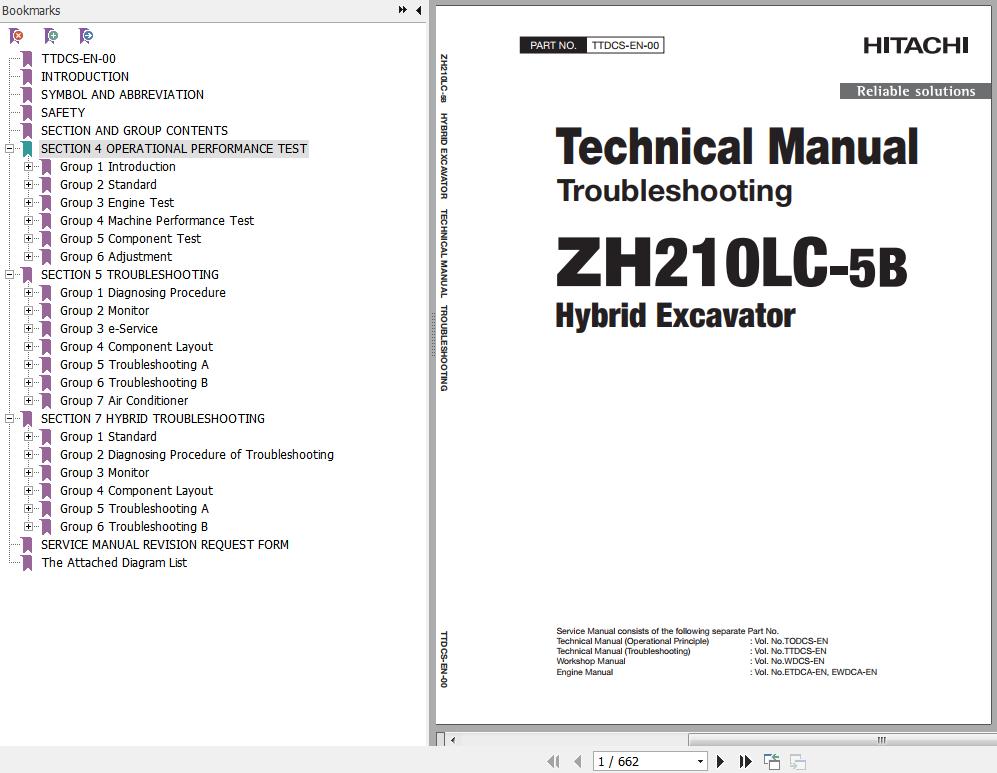Image resolution: width=997 pixels, height=773 pixels.
Task: Open the page number dropdown
Action: (x=700, y=762)
